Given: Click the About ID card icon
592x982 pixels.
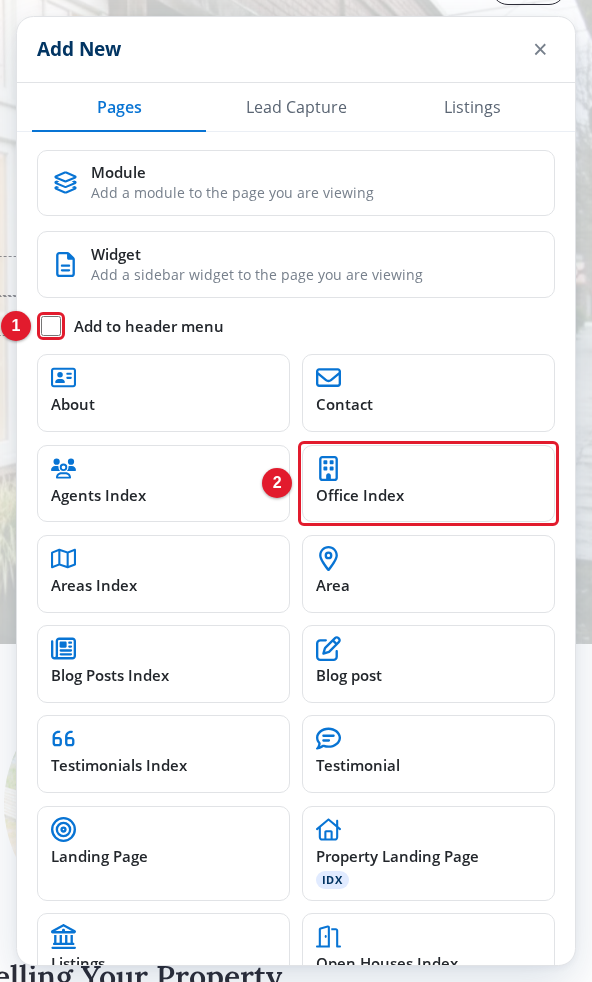Looking at the screenshot, I should [63, 378].
